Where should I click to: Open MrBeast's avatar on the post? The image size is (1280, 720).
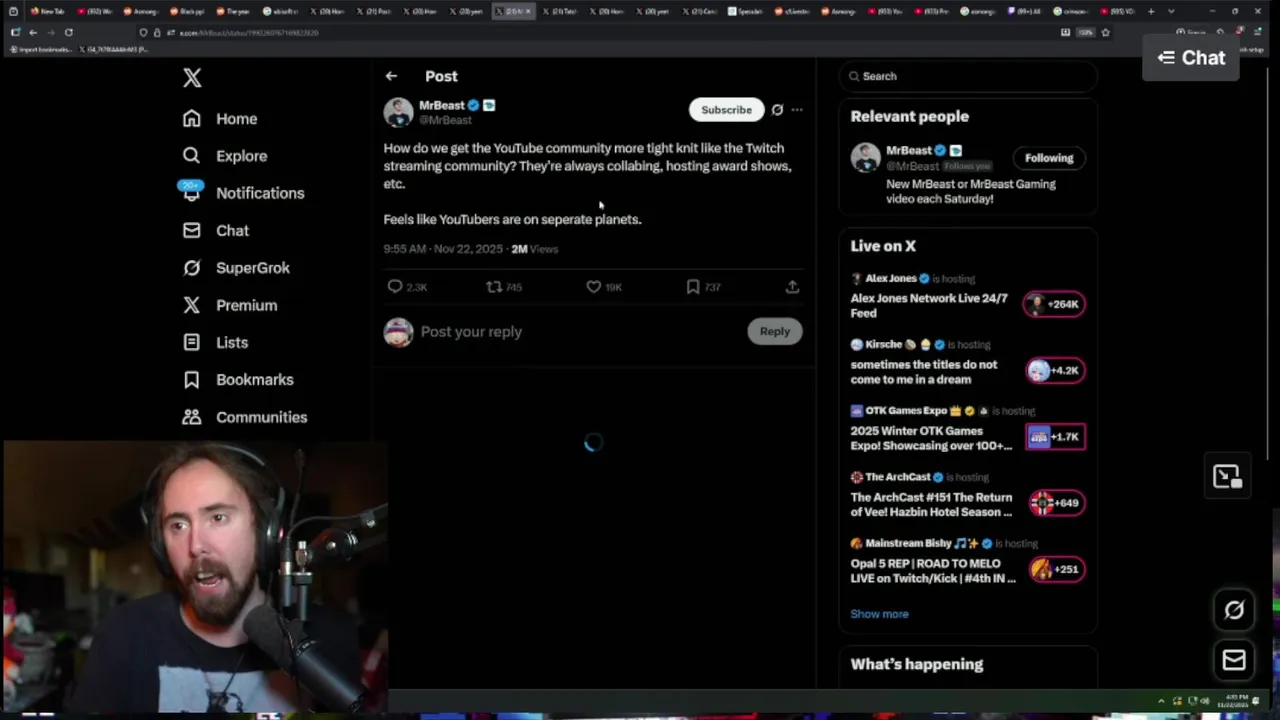coord(398,112)
